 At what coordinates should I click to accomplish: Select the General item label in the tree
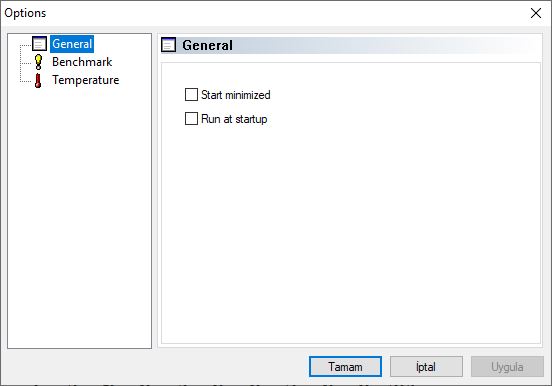click(x=72, y=44)
